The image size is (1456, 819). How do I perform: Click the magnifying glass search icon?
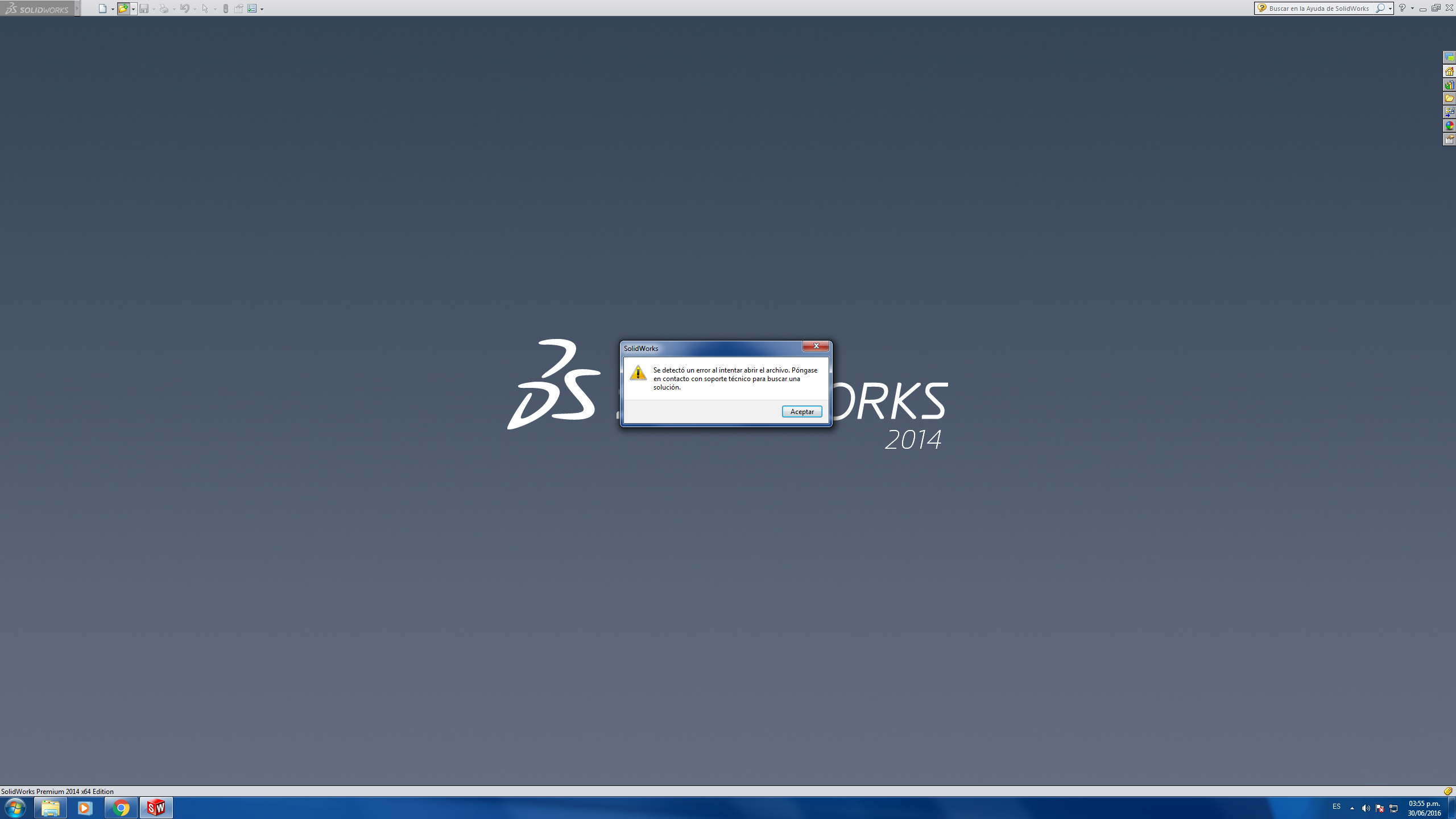click(1379, 9)
